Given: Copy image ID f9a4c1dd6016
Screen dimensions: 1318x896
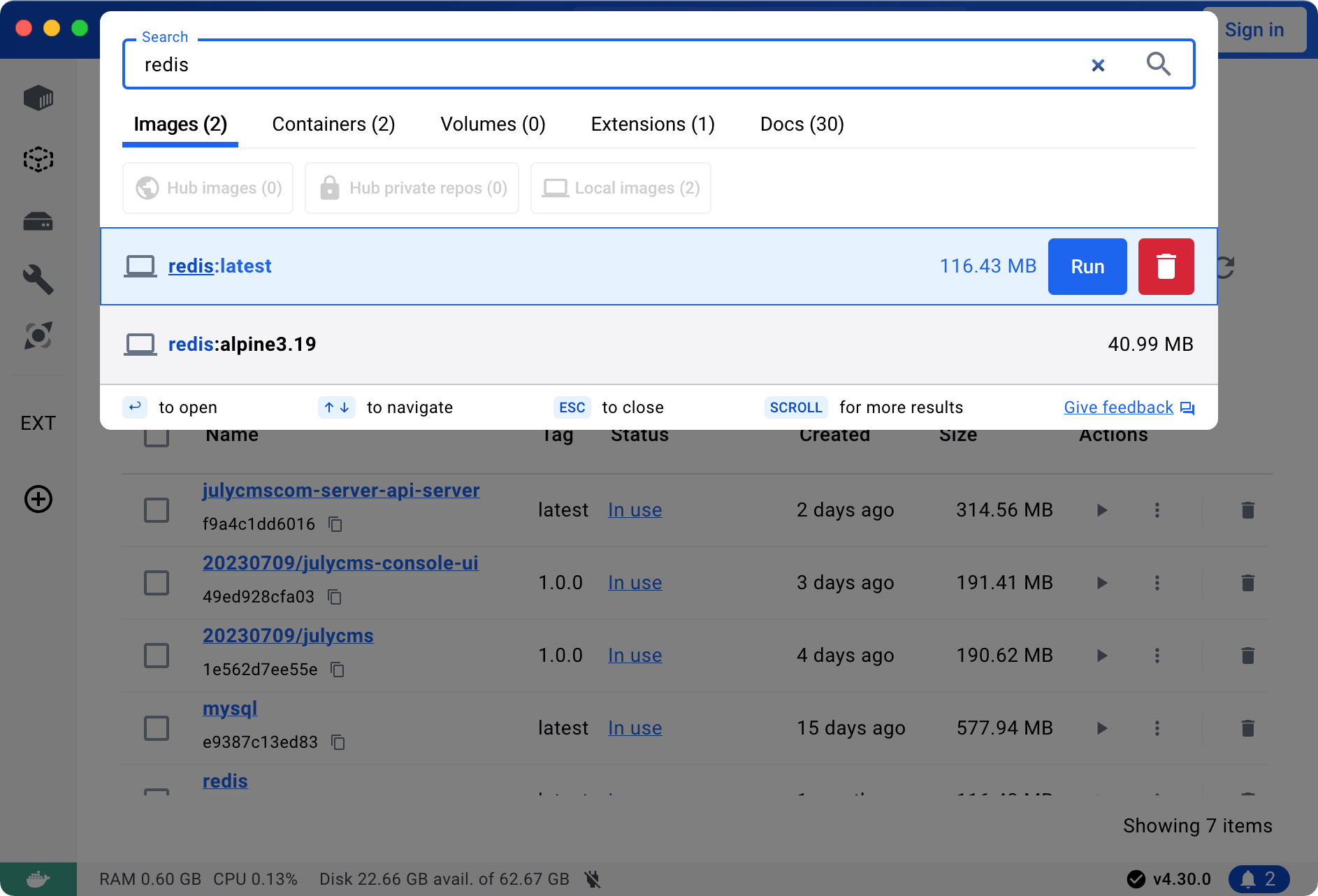Looking at the screenshot, I should point(335,524).
